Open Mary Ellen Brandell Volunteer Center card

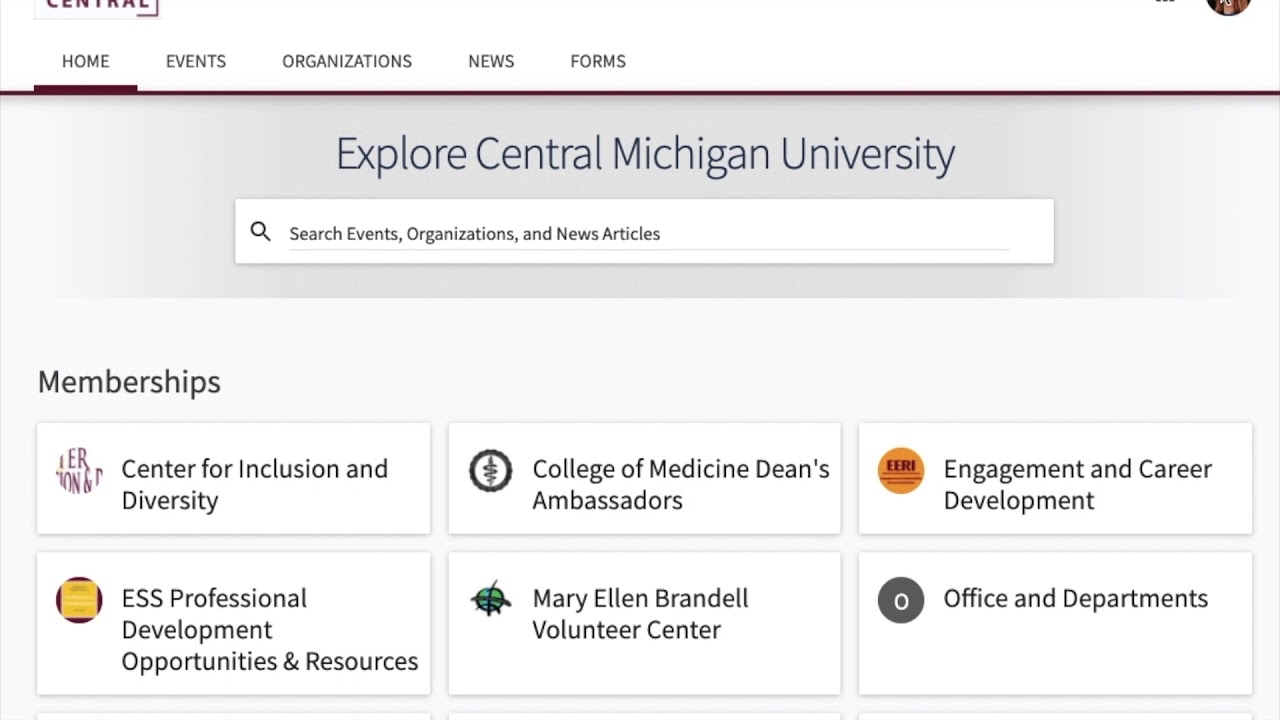click(x=644, y=623)
